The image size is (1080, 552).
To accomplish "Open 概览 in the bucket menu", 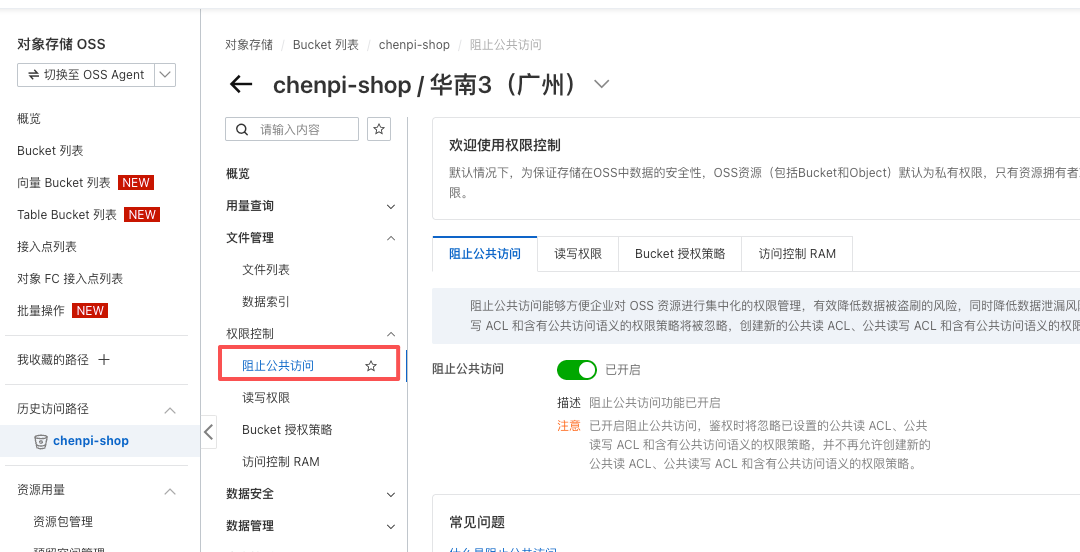I will 238,174.
